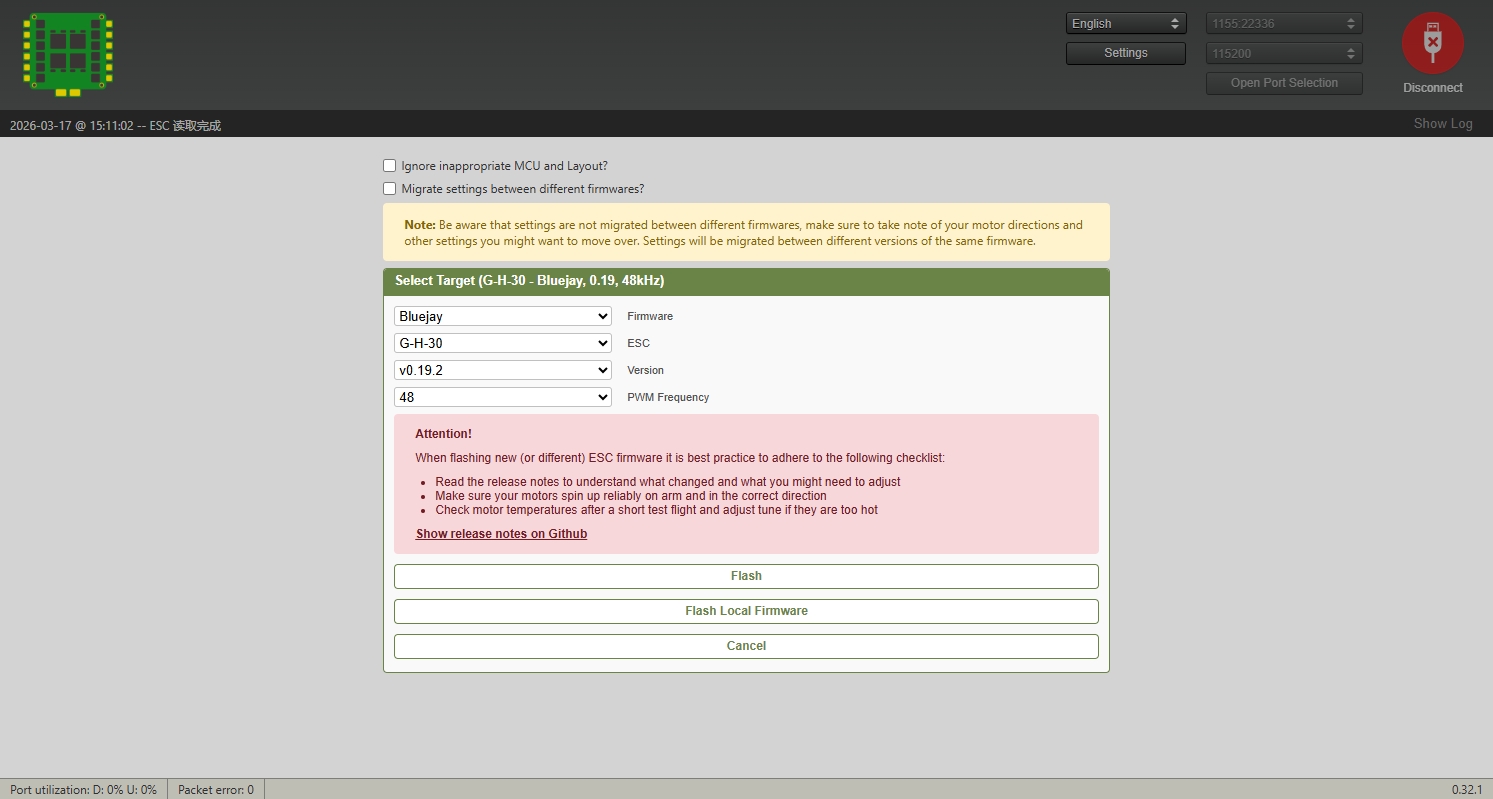Open the baud rate dropdown 115200
Image resolution: width=1493 pixels, height=799 pixels.
point(1284,54)
